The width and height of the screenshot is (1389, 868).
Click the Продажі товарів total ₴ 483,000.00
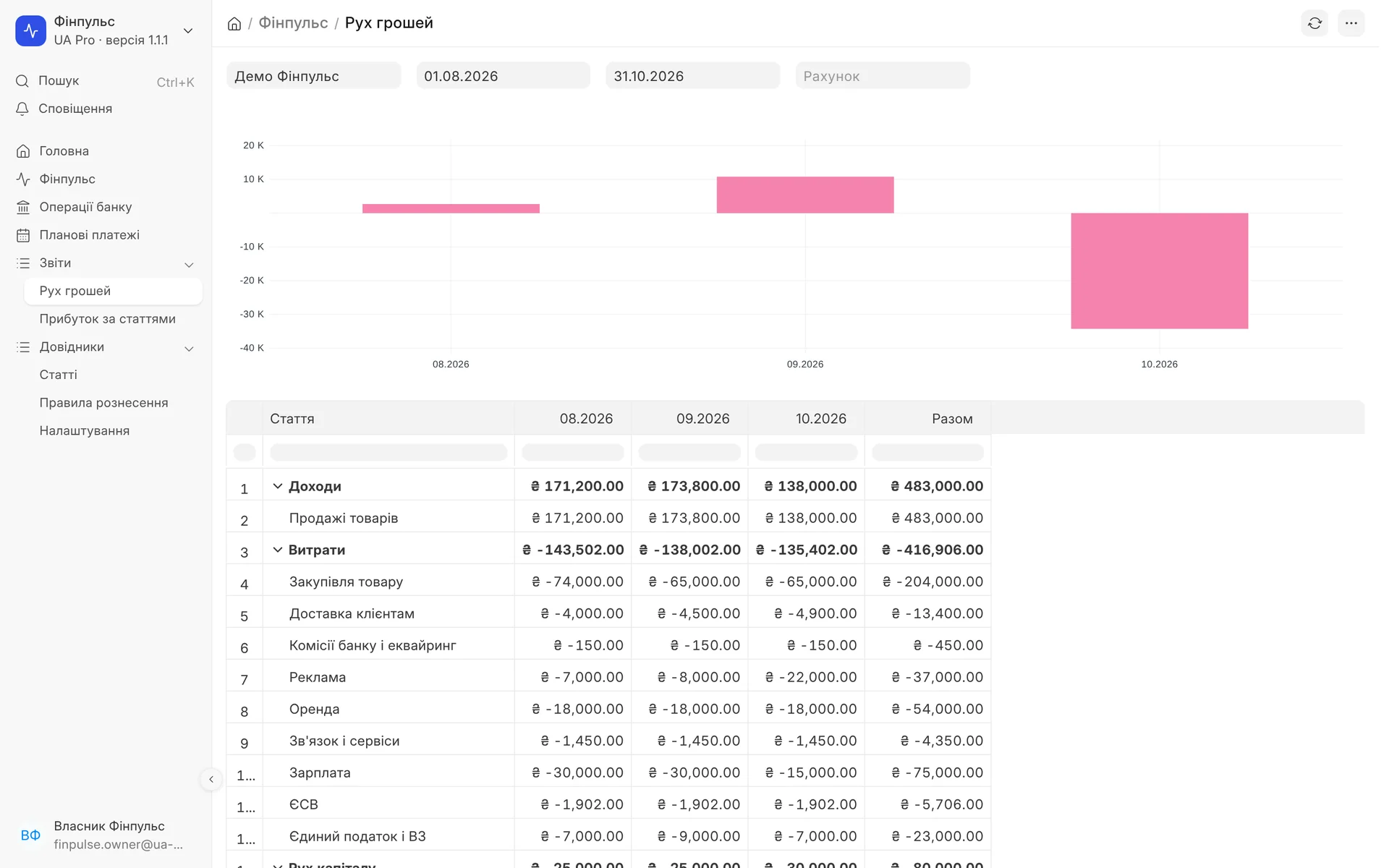[x=937, y=518]
